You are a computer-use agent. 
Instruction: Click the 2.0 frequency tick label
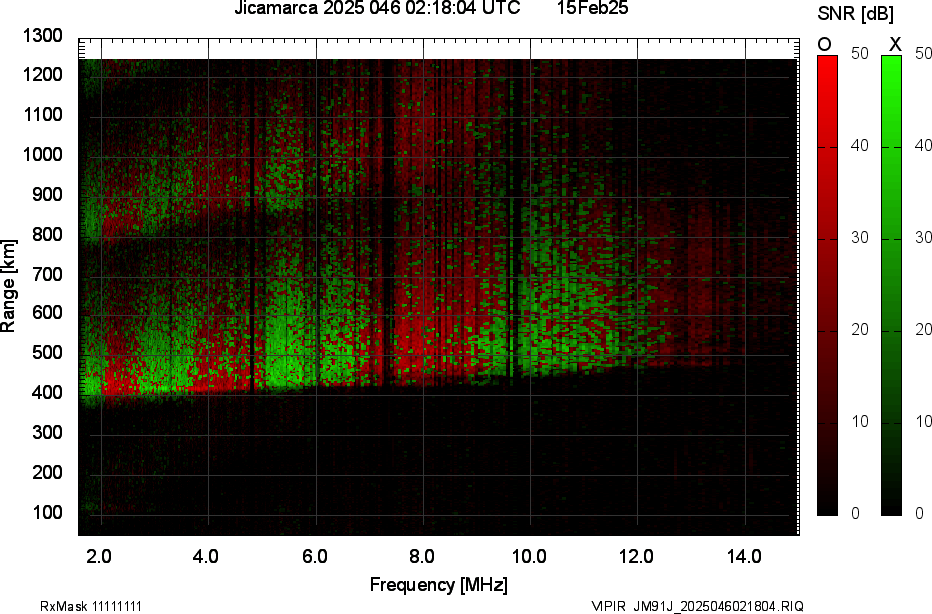pos(99,556)
